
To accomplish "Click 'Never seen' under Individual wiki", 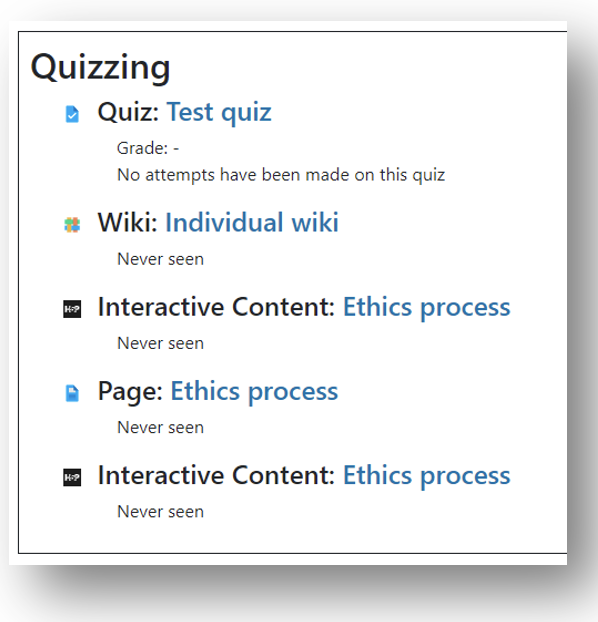I will click(160, 259).
